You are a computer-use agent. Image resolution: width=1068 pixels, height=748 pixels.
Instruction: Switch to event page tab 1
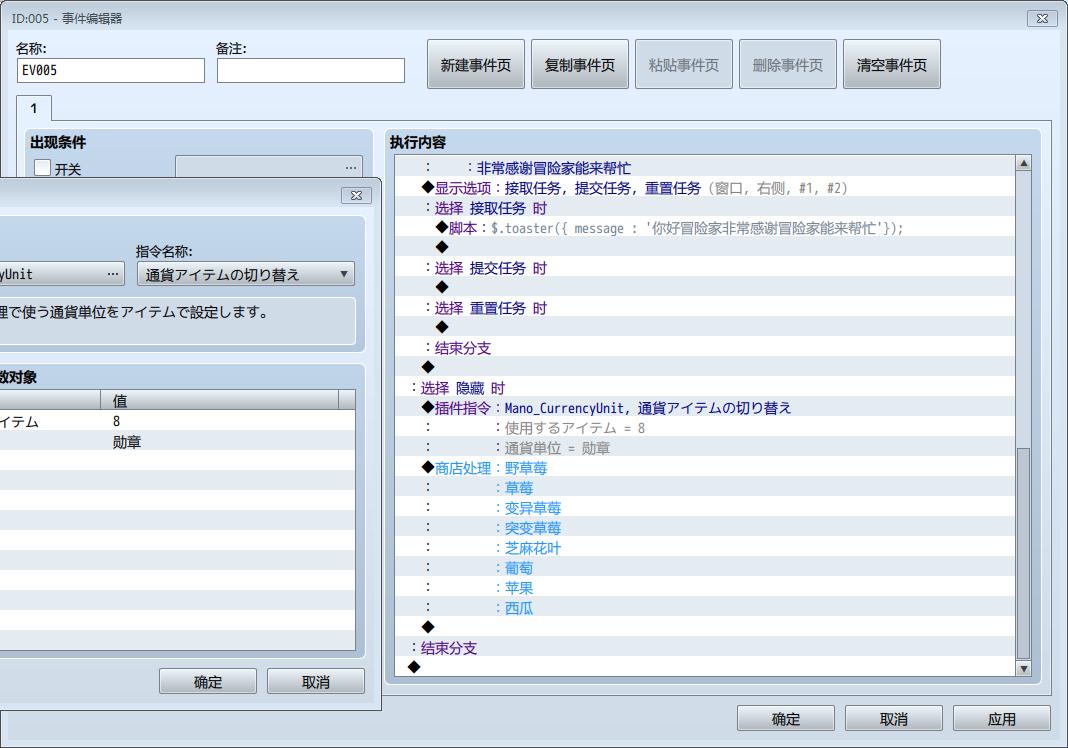pos(33,108)
